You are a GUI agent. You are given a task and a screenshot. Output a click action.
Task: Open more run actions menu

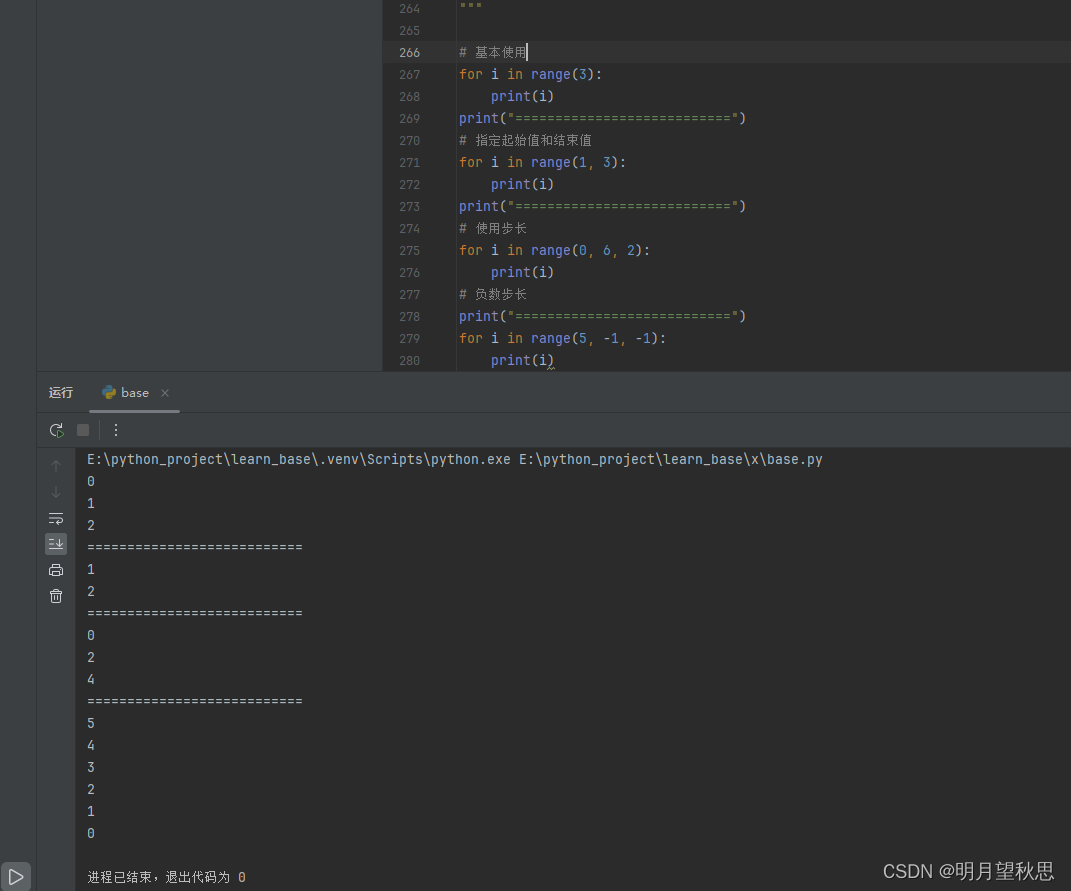pos(115,430)
